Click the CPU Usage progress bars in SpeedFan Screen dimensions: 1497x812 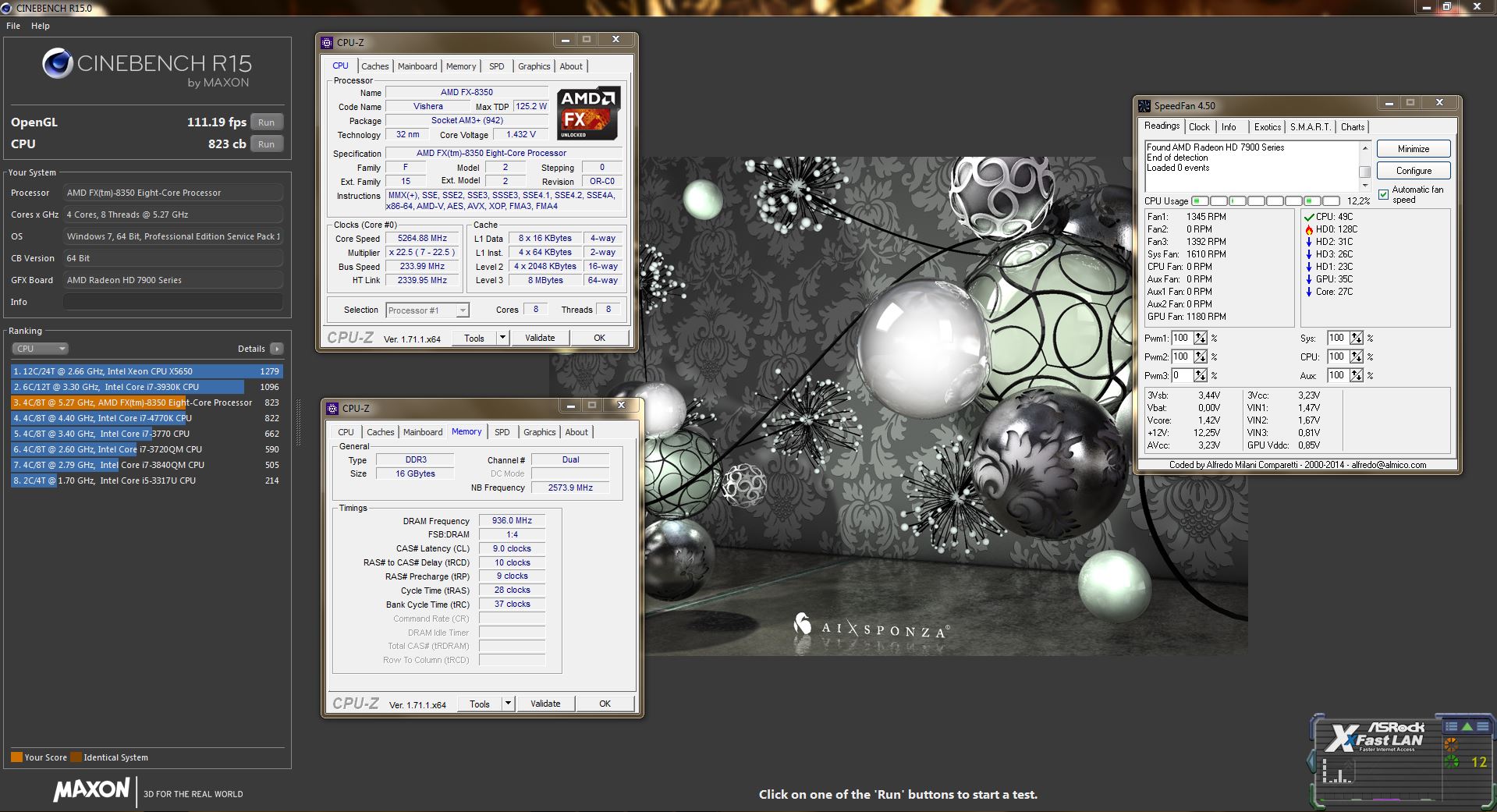tap(1265, 201)
